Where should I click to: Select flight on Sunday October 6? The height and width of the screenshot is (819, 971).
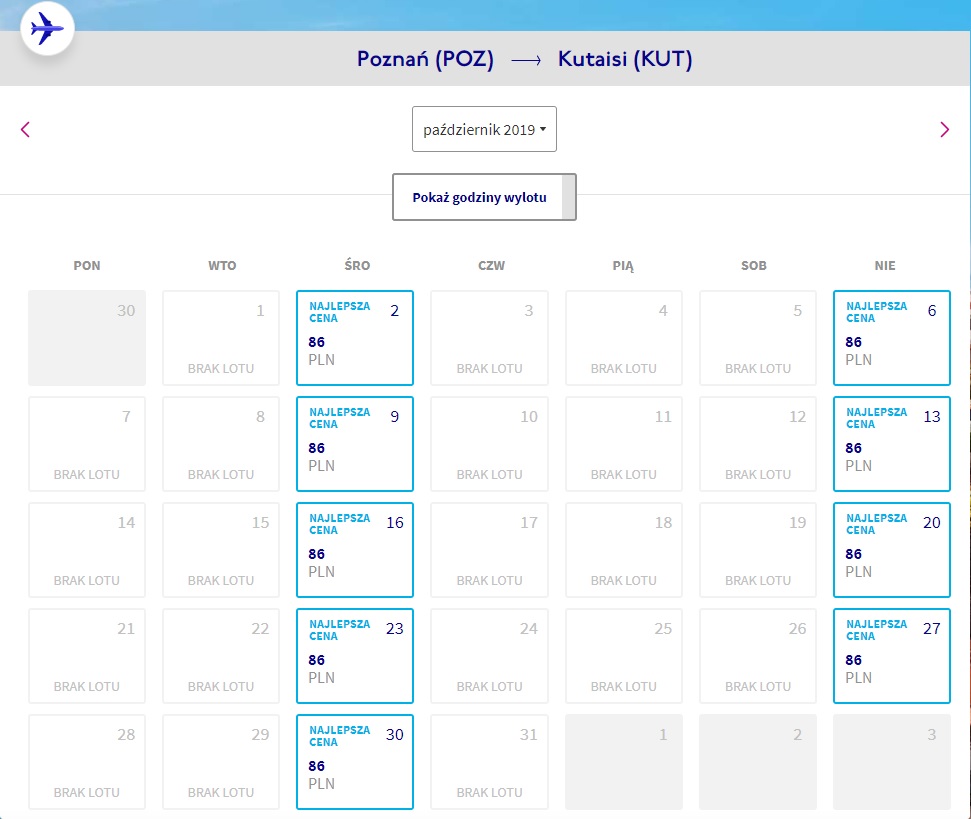[892, 338]
